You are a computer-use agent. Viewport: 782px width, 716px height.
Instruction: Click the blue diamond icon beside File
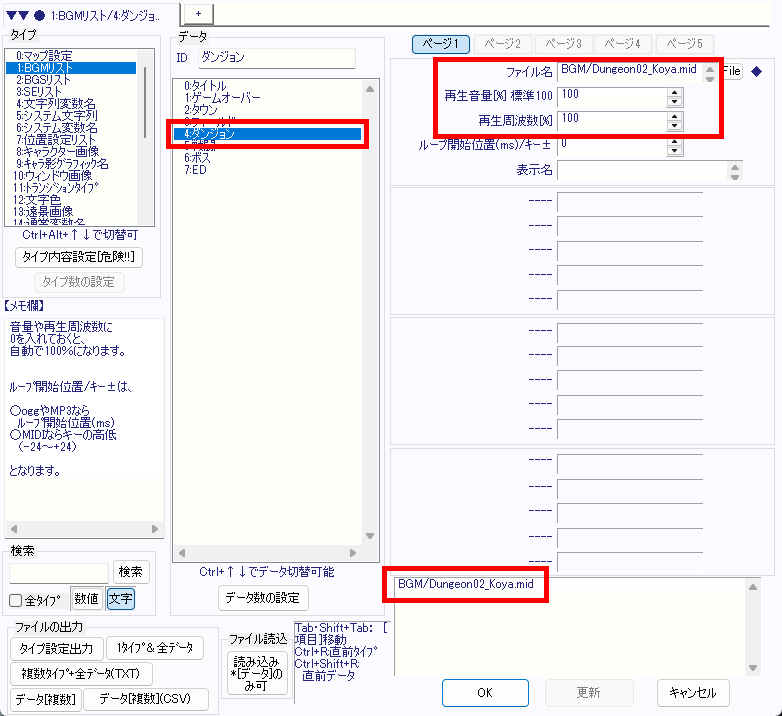pyautogui.click(x=756, y=71)
